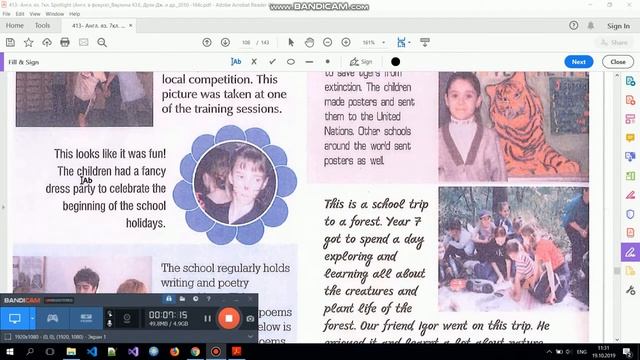The width and height of the screenshot is (640, 360).
Task: Select the hand pan tool
Action: point(309,42)
